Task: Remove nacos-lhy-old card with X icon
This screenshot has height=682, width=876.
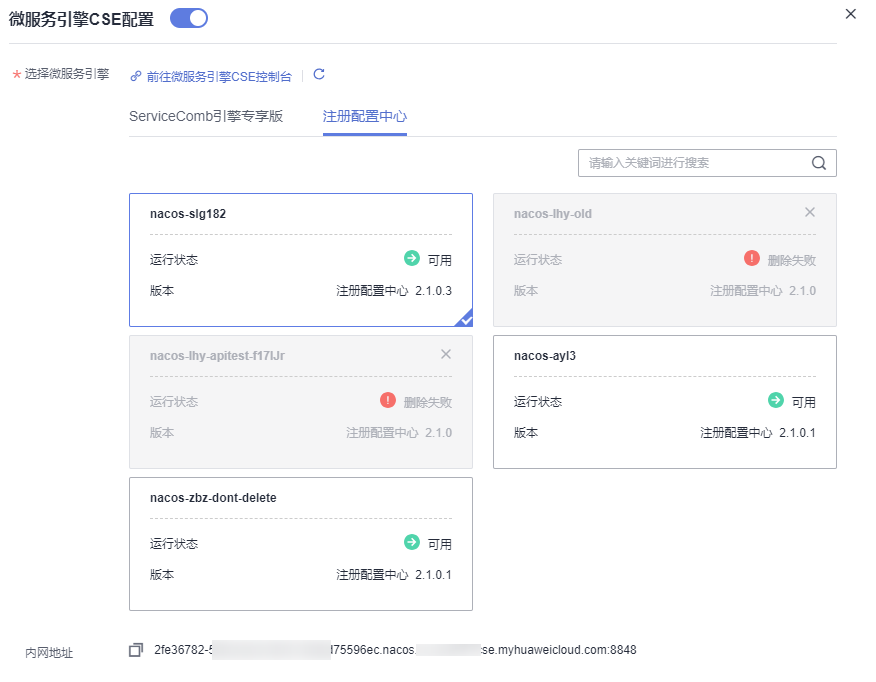Action: click(810, 212)
